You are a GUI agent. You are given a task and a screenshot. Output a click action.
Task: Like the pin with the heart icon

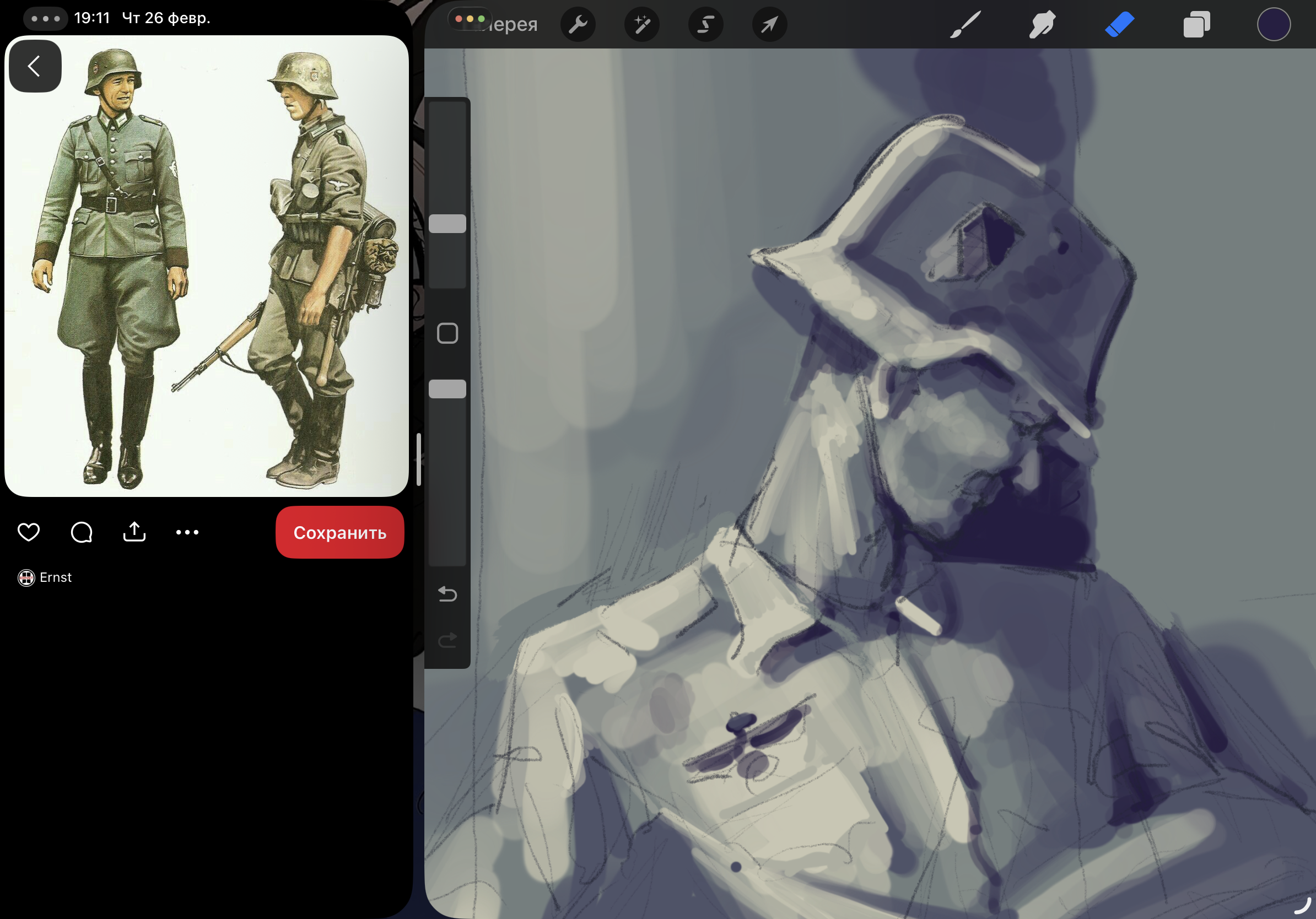29,532
